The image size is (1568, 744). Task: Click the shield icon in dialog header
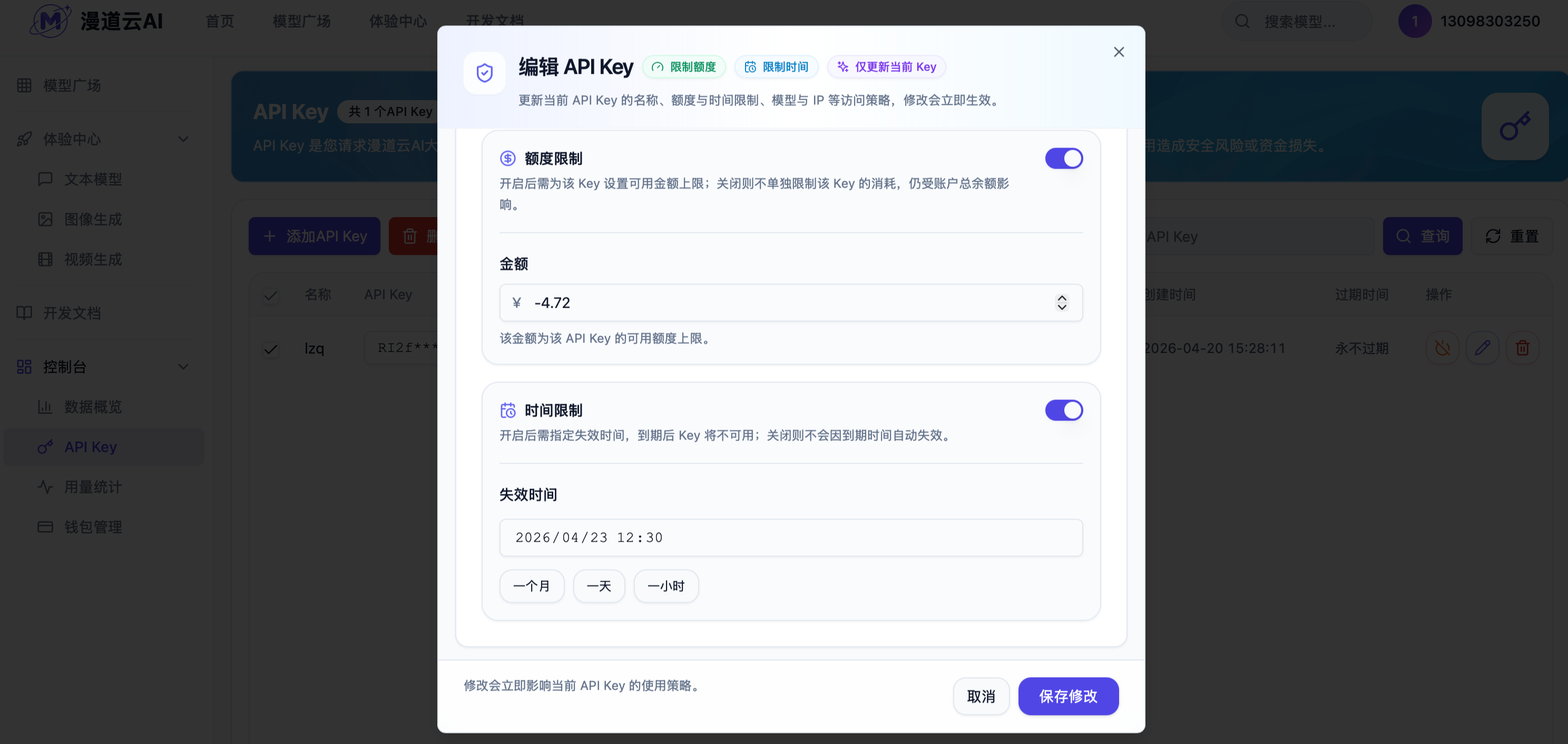coord(484,73)
